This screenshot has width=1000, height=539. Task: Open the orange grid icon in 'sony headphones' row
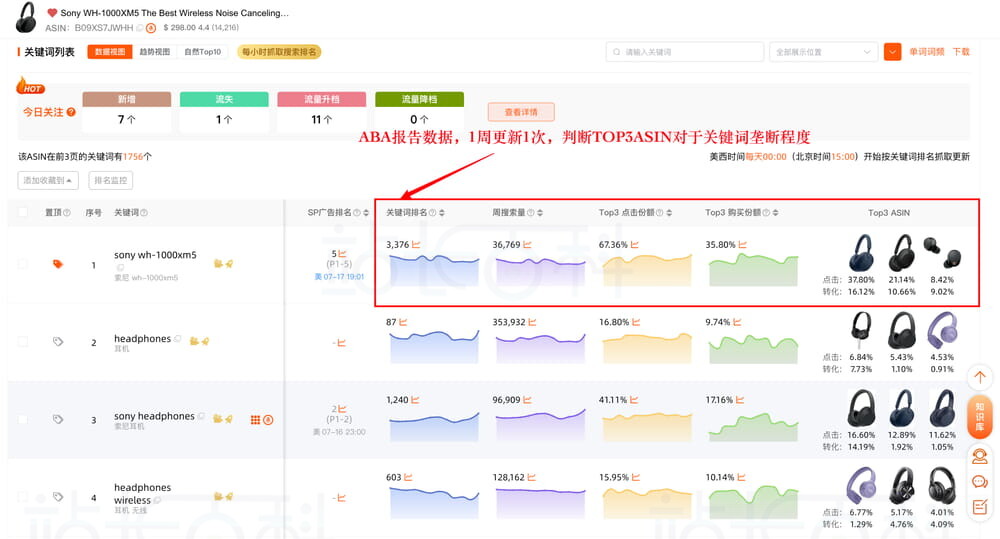(255, 420)
